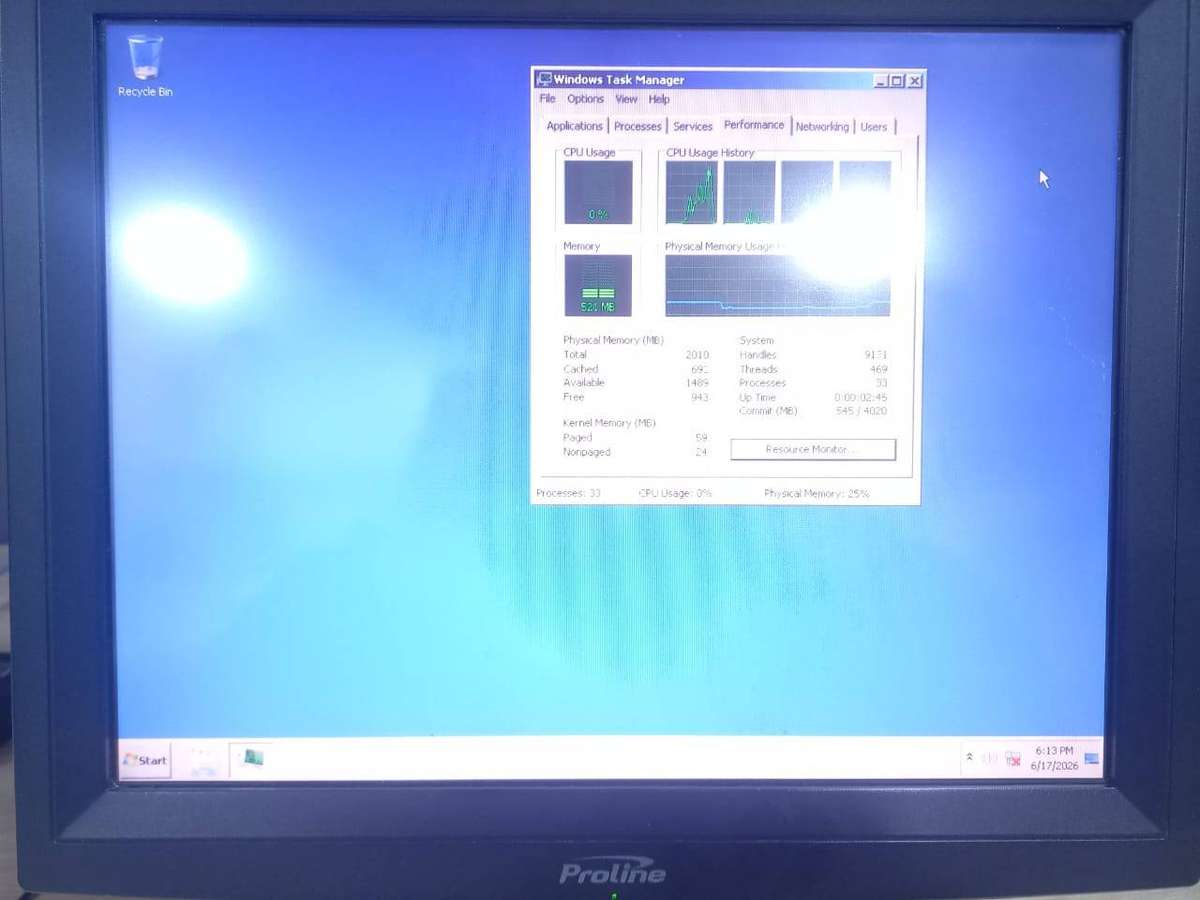The height and width of the screenshot is (900, 1200).
Task: Click the Show Desktop icon in tray
Action: pyautogui.click(x=1092, y=759)
